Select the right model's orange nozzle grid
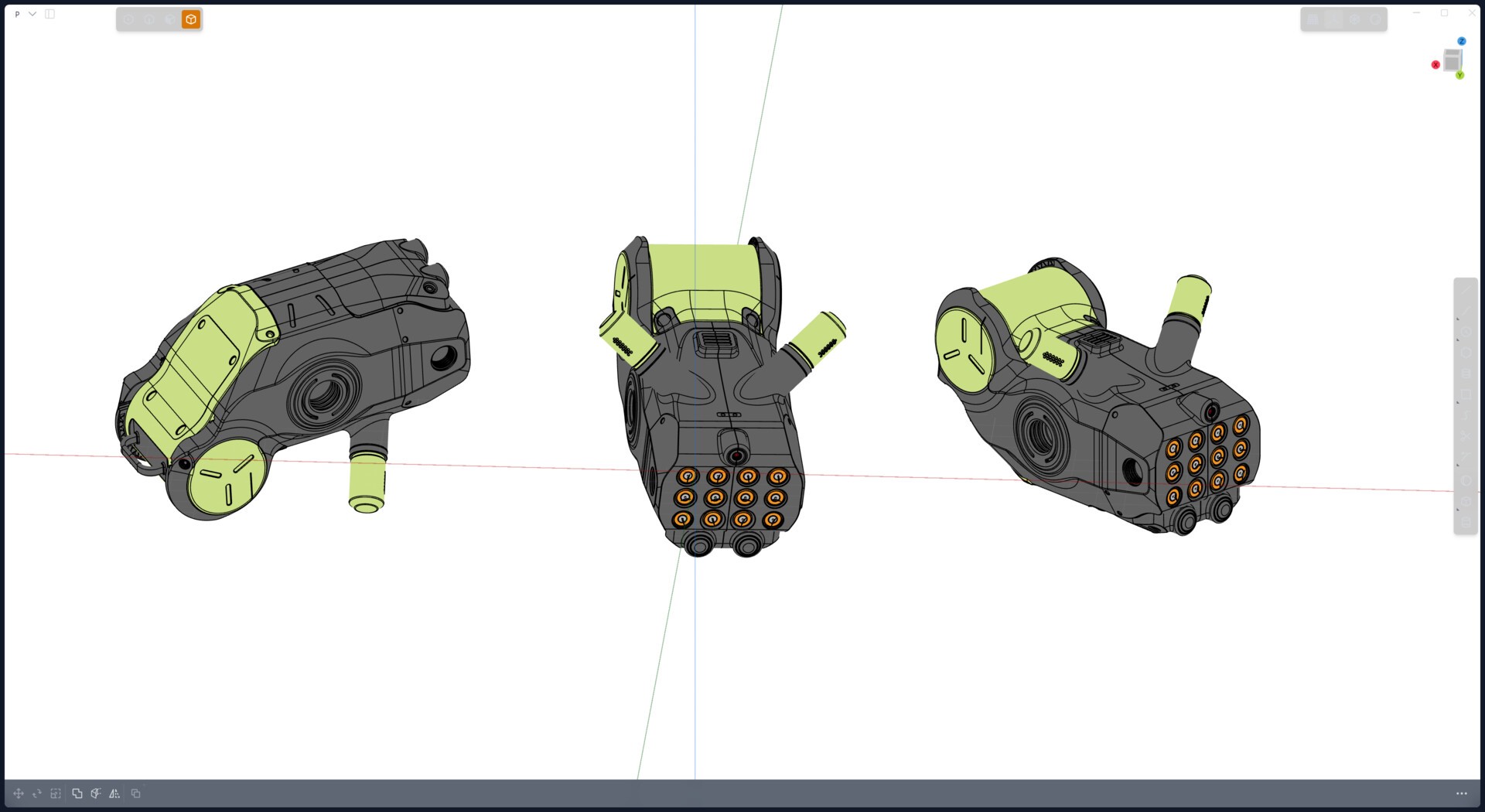The image size is (1485, 812). [1207, 460]
